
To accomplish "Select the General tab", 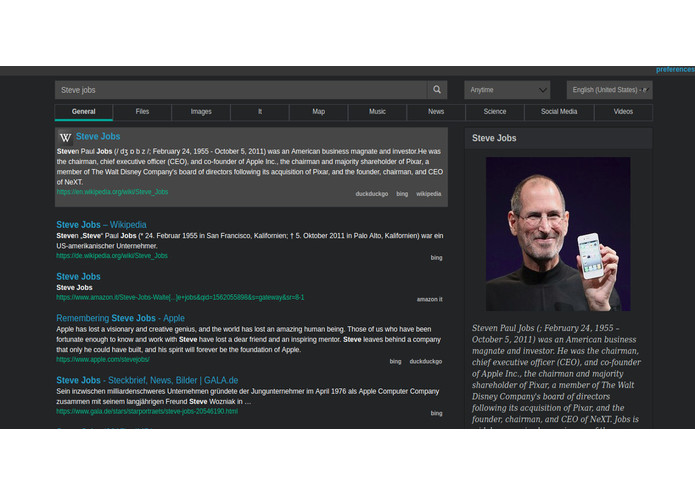I will 84,112.
